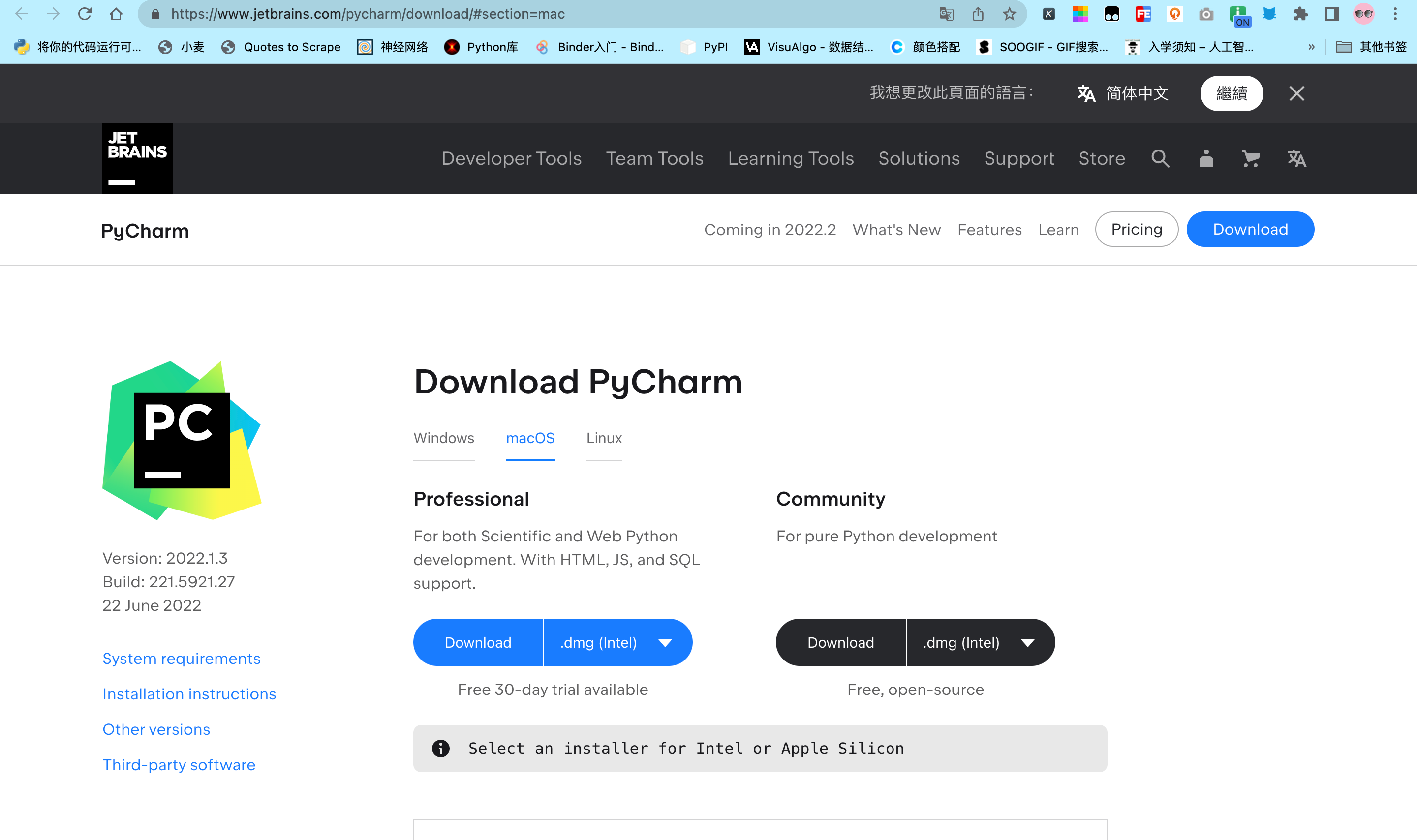Switch to the Windows tab
Screen dimensions: 1417x840
click(444, 439)
